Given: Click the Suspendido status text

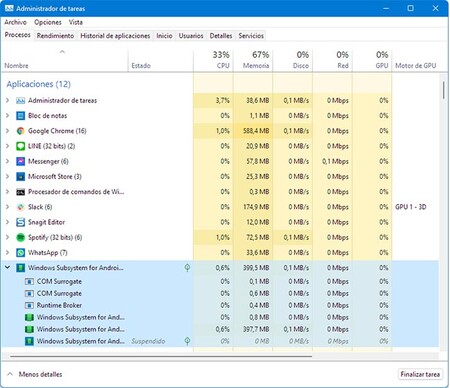Looking at the screenshot, I should click(x=148, y=341).
